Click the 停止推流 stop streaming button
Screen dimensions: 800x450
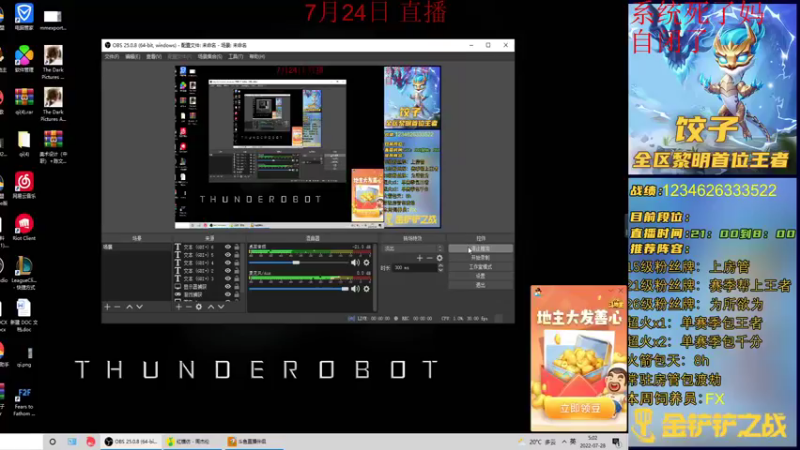(481, 248)
